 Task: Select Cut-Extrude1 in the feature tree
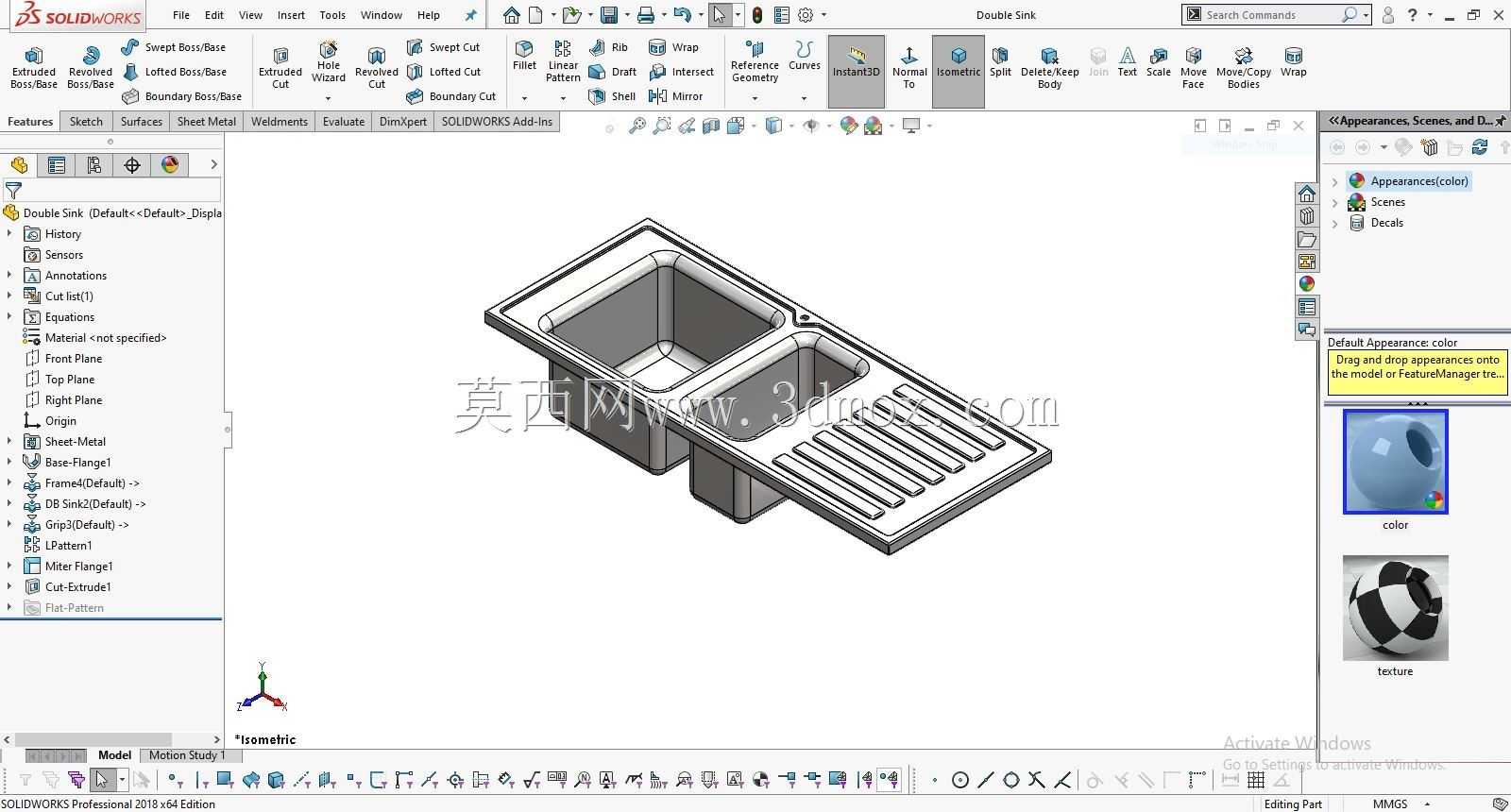pyautogui.click(x=77, y=587)
